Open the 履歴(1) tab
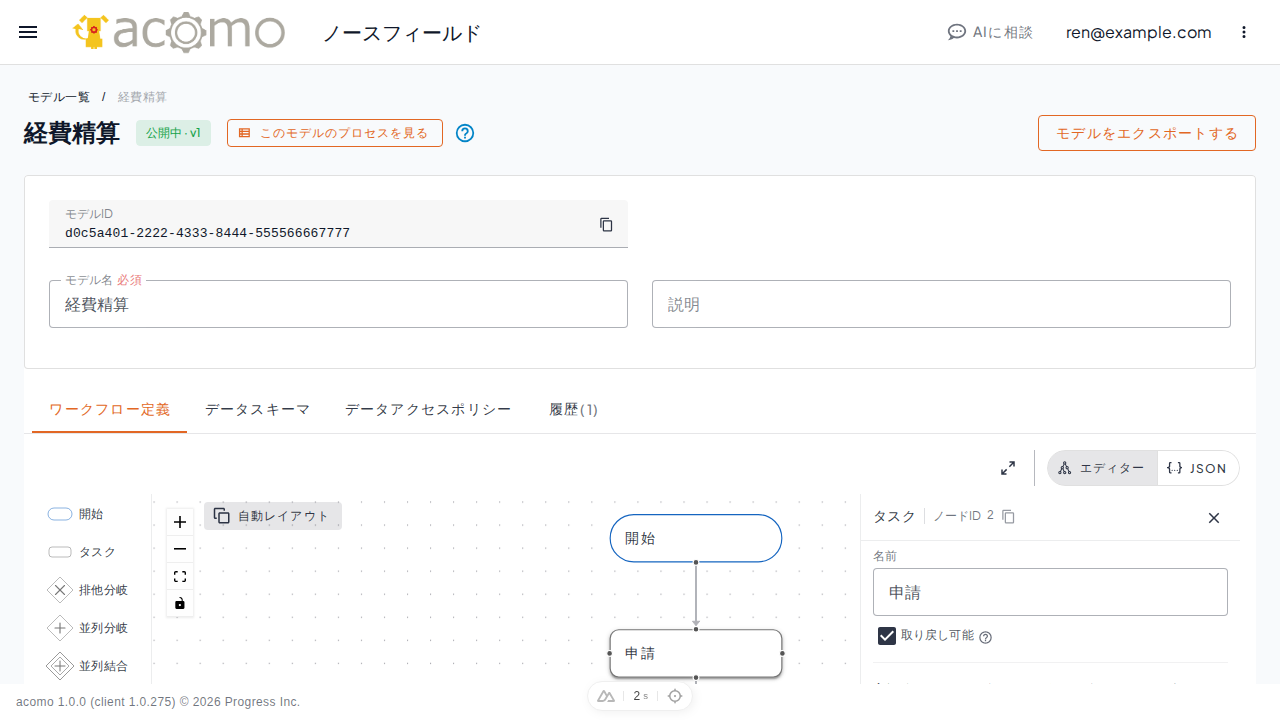The width and height of the screenshot is (1280, 720). (x=574, y=409)
